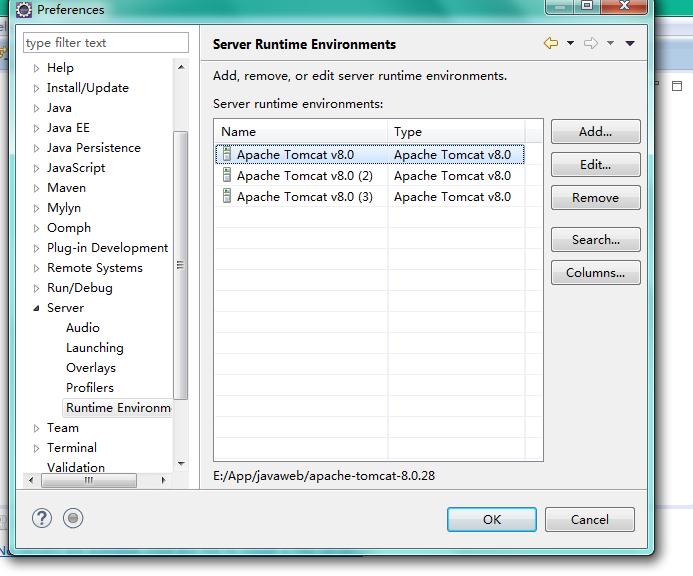Screen dimensions: 693x576
Task: Collapse the Server tree node
Action: [x=36, y=308]
